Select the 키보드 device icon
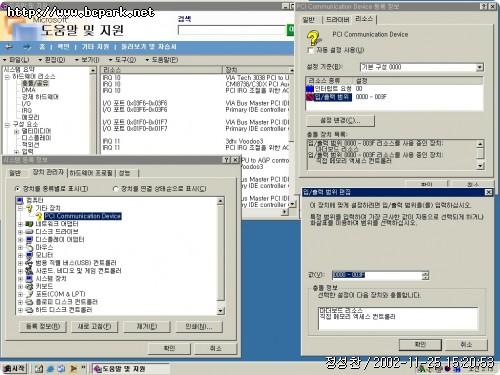The image size is (500, 375). 29,286
